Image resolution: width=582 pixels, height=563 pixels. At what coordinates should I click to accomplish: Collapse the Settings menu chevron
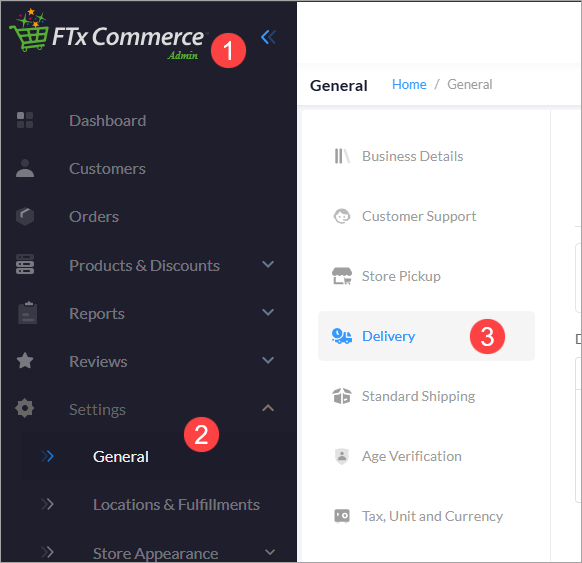click(x=268, y=408)
